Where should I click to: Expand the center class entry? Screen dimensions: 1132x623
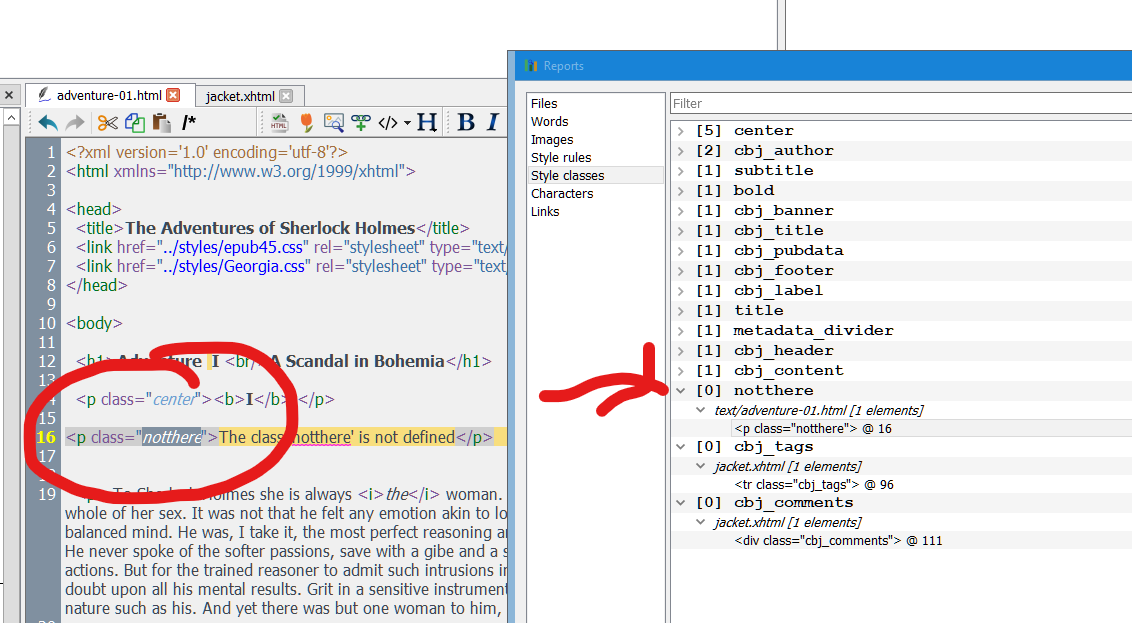point(681,131)
